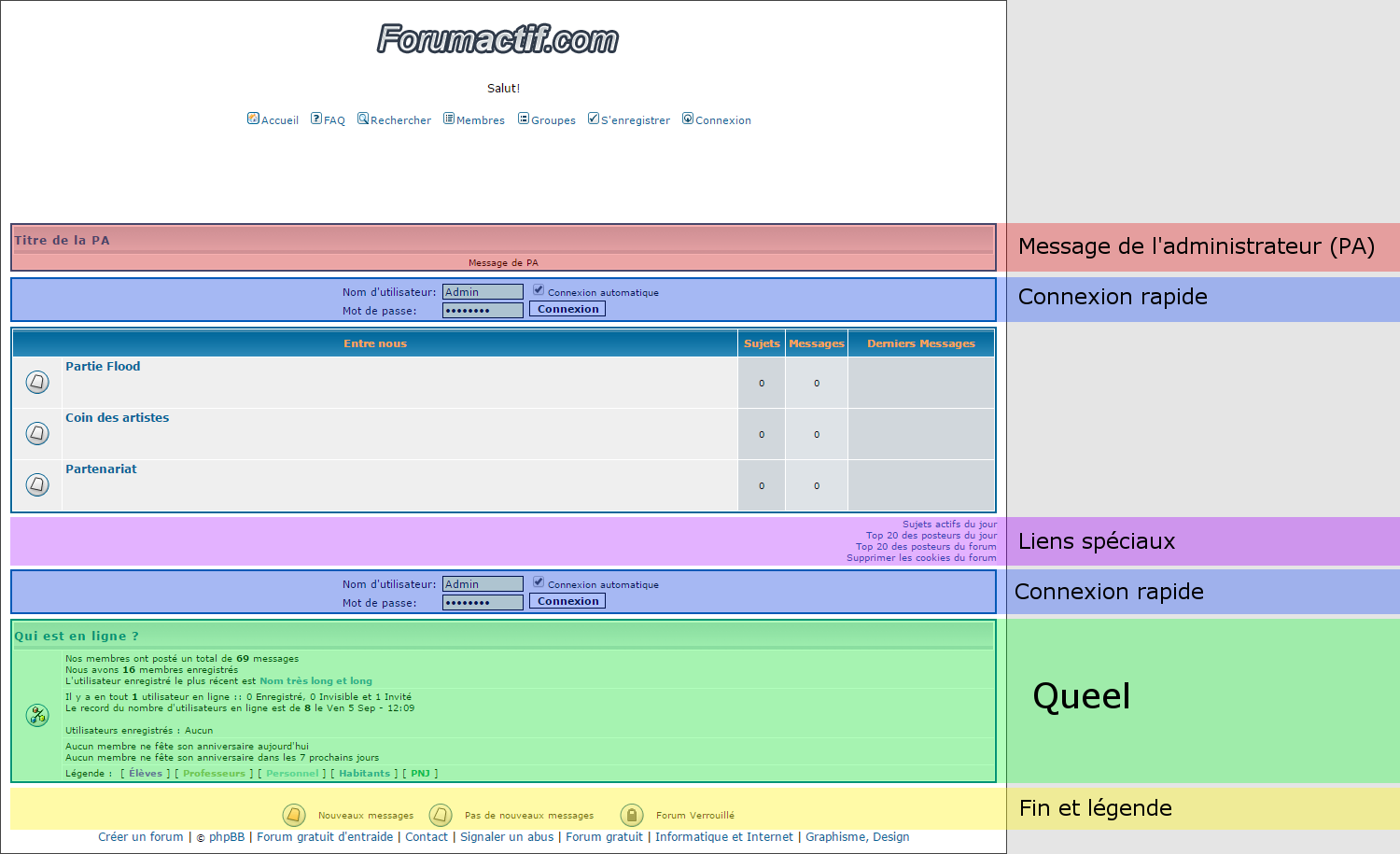Click the phpBB footer link
This screenshot has width=1400, height=854.
[x=227, y=837]
